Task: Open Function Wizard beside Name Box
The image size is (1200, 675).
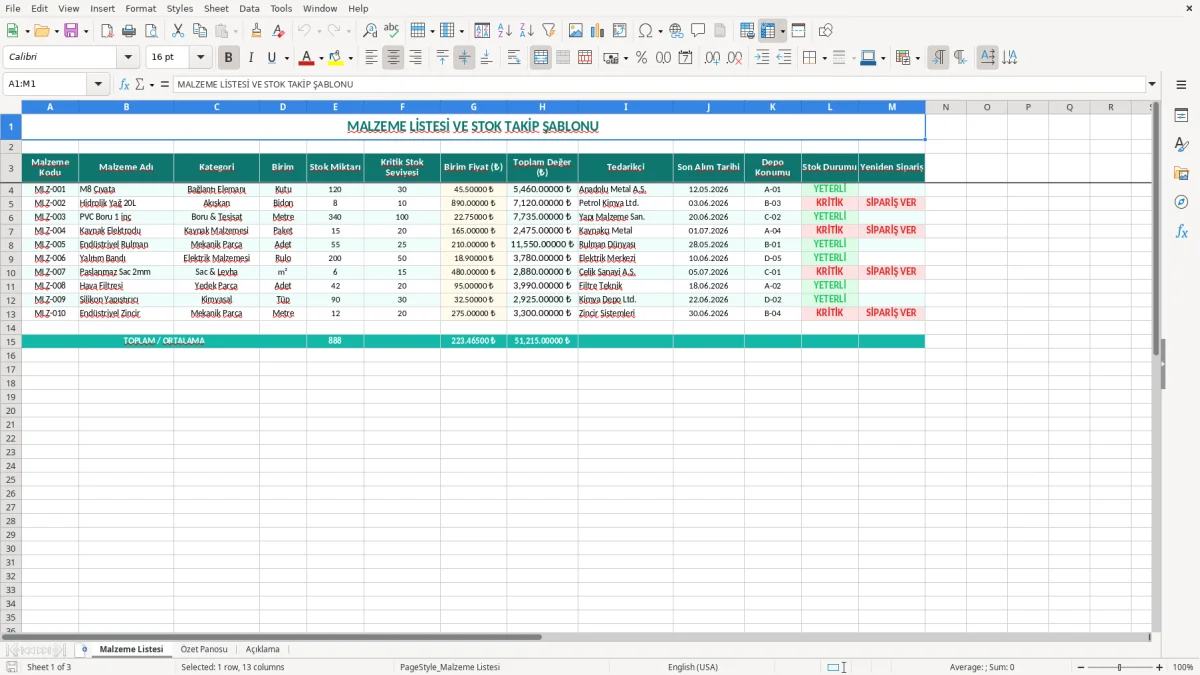Action: pos(125,85)
